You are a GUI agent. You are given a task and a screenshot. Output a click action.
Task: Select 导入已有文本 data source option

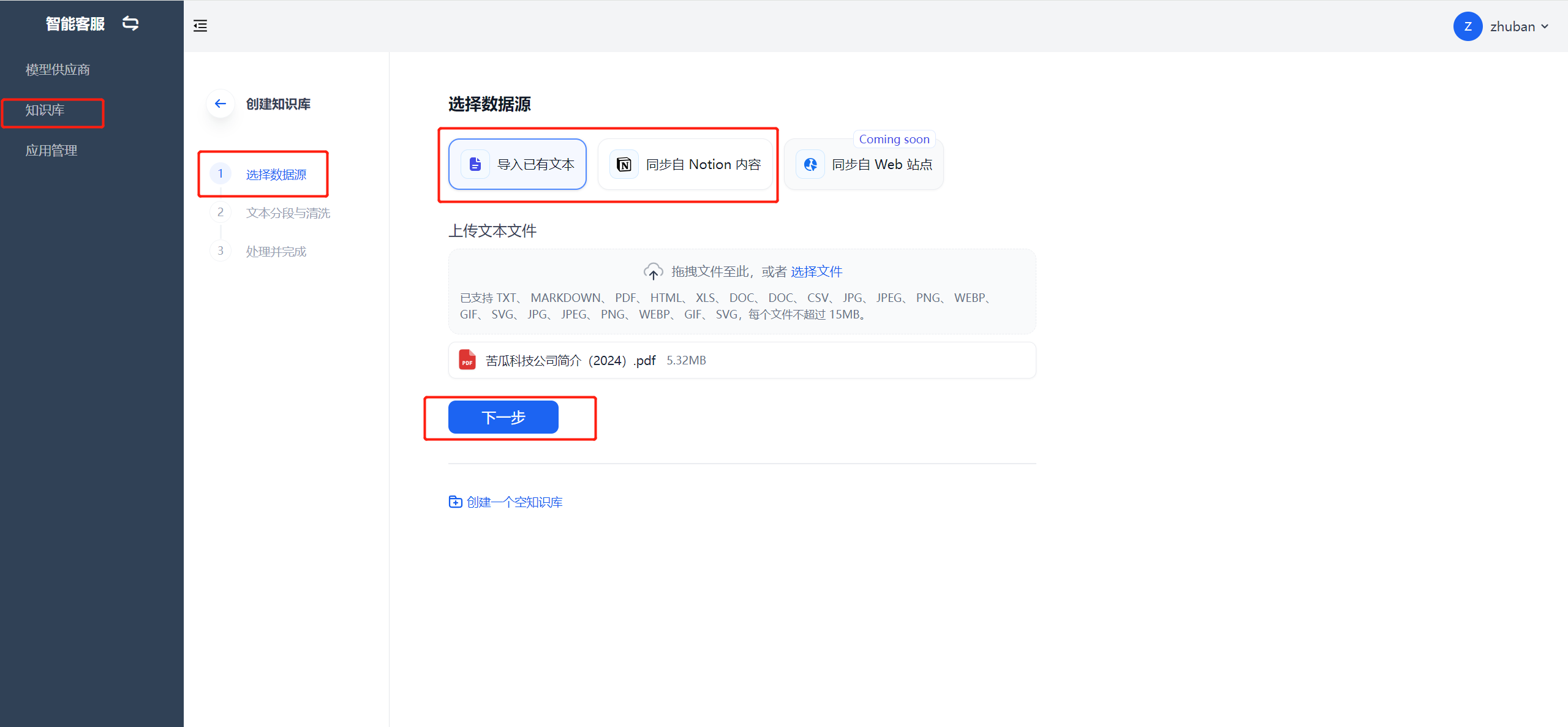click(x=518, y=164)
